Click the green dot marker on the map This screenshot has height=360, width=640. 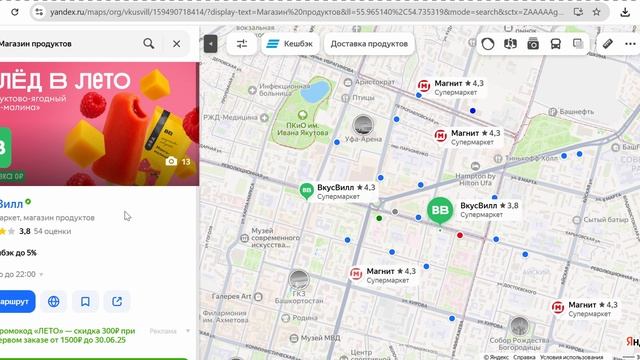tap(379, 218)
